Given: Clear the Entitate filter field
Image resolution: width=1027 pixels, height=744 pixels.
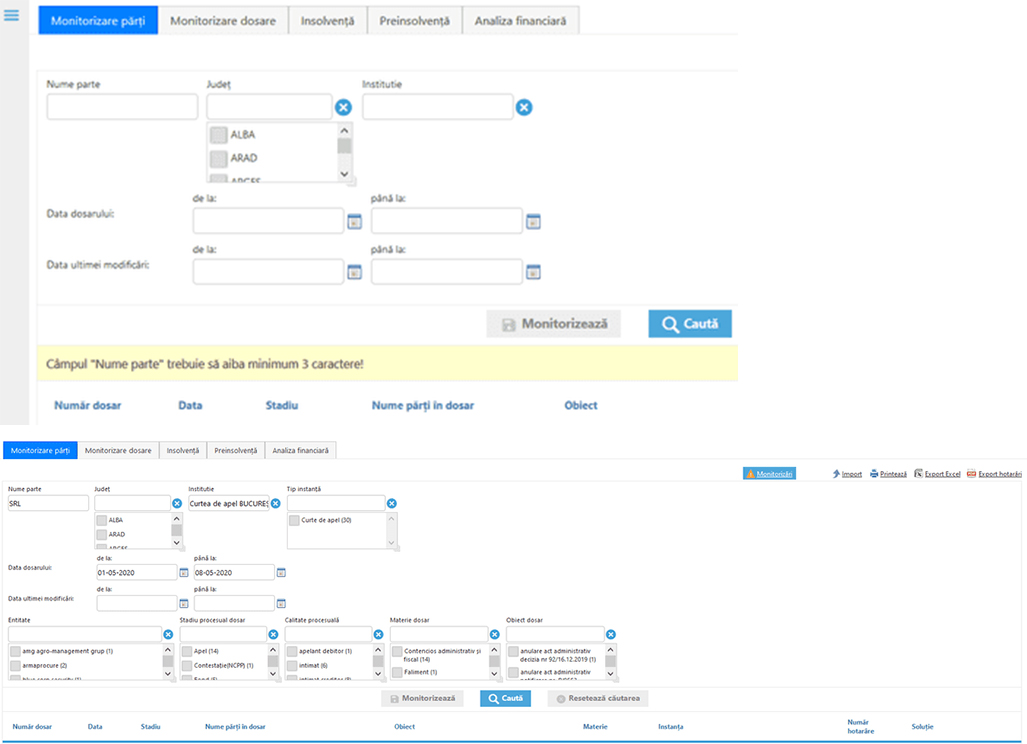Looking at the screenshot, I should coord(168,634).
